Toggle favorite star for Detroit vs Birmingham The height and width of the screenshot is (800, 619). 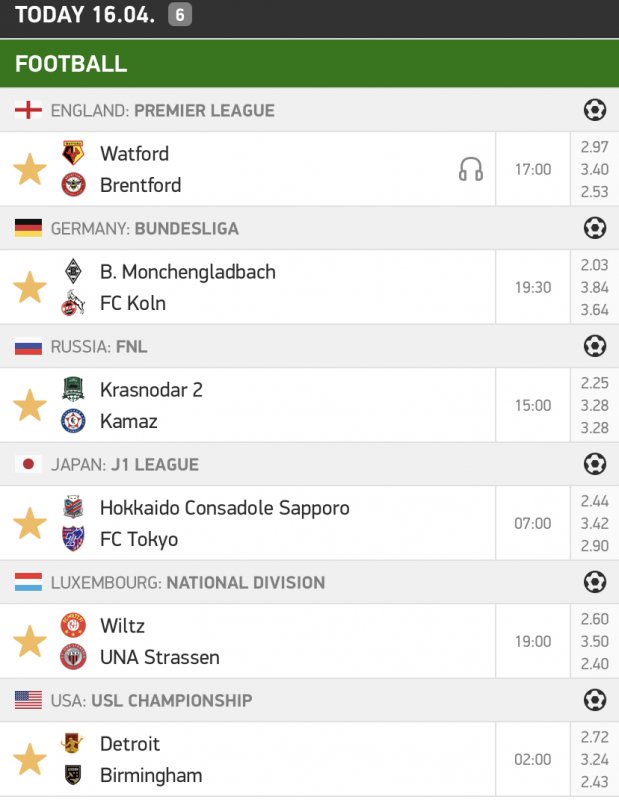click(30, 759)
